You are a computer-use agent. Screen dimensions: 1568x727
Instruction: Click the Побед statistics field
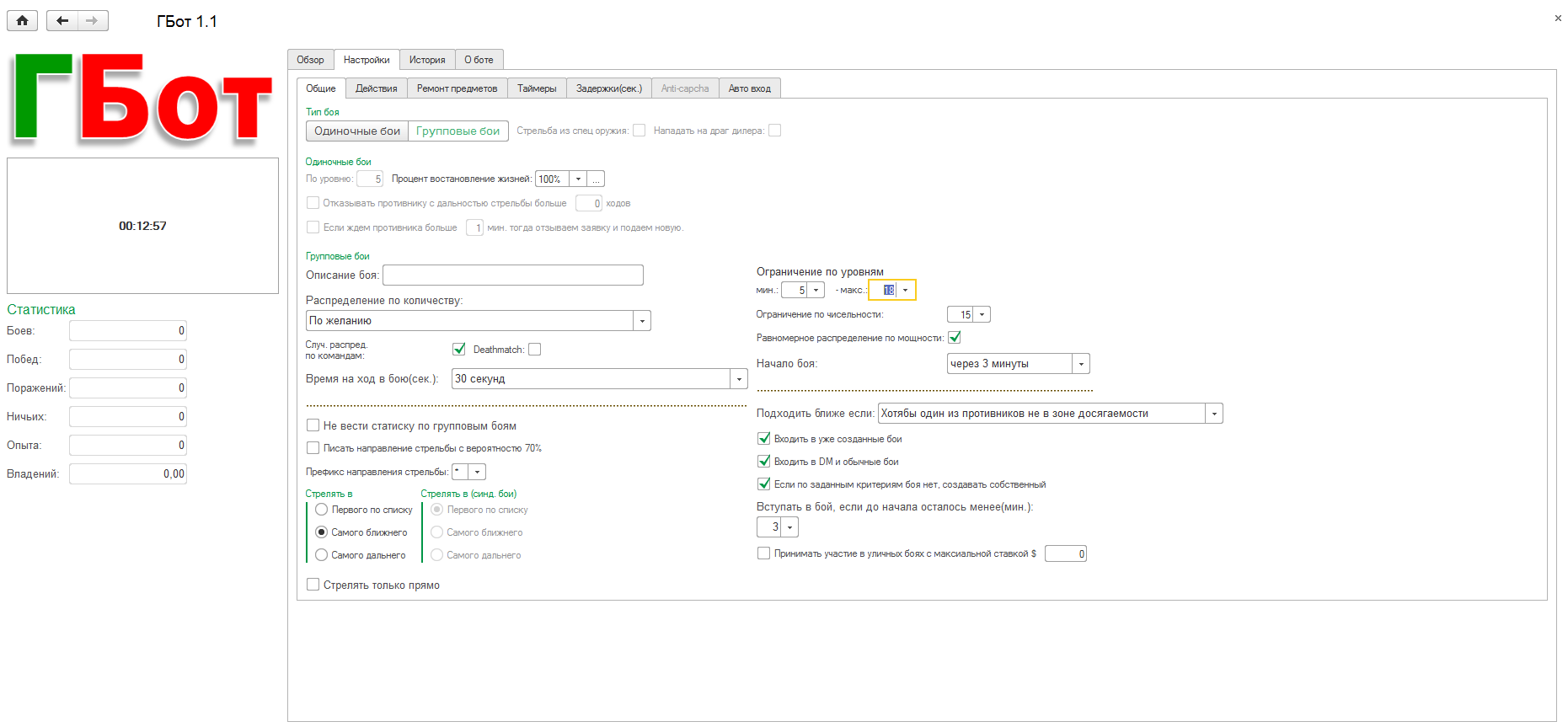coord(127,360)
